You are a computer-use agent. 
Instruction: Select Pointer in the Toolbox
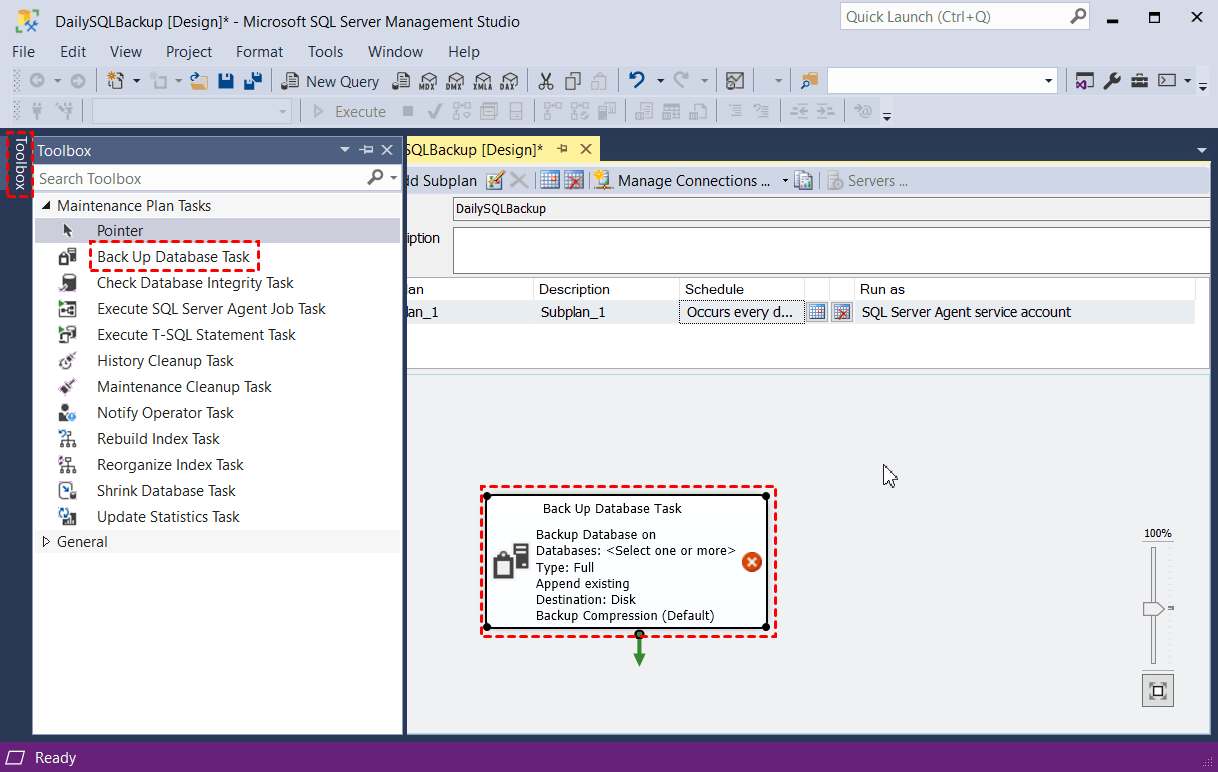218,231
